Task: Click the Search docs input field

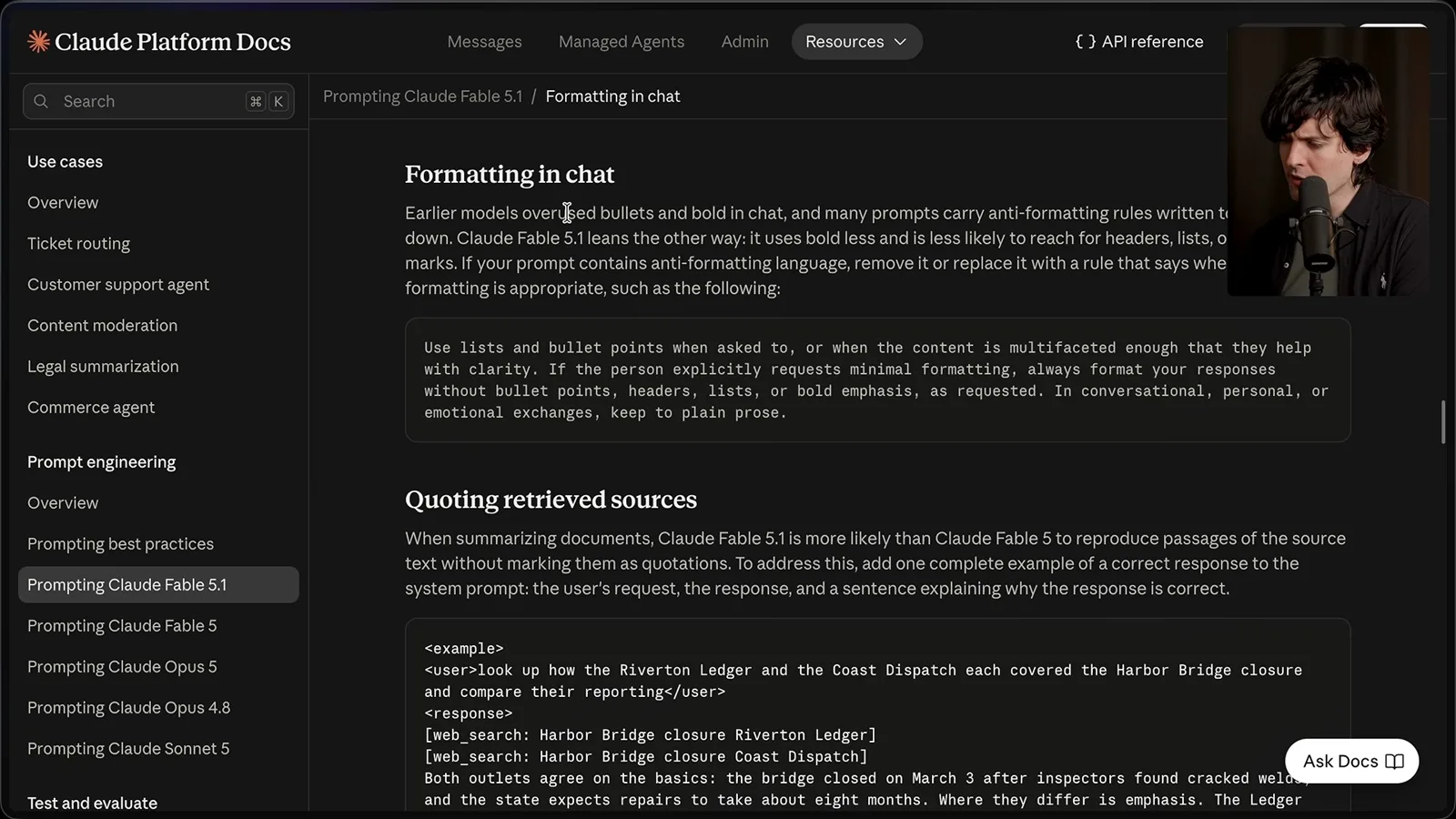Action: point(158,101)
